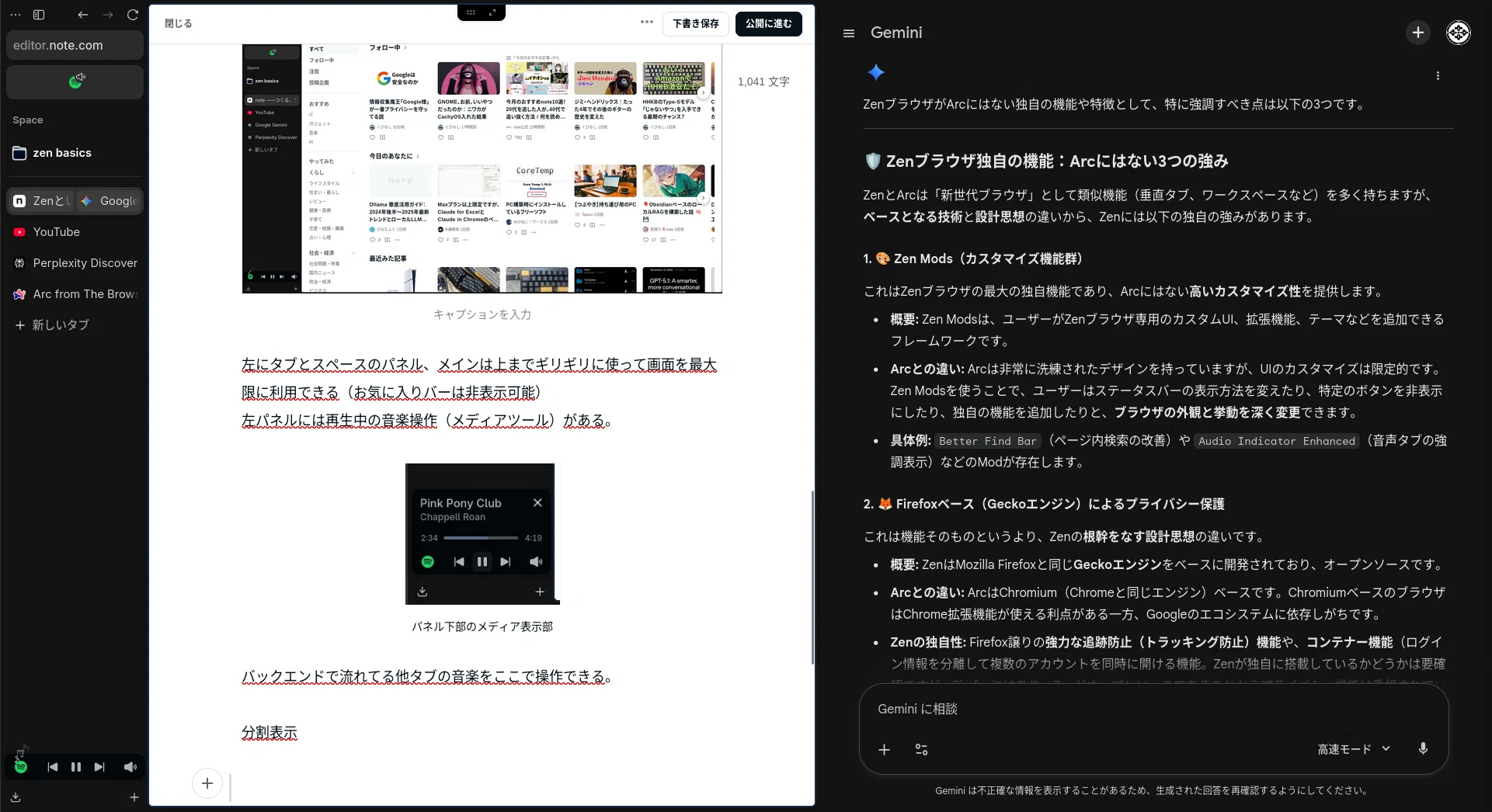
Task: Add an attachment in the Gemini prompt box
Action: click(x=884, y=749)
